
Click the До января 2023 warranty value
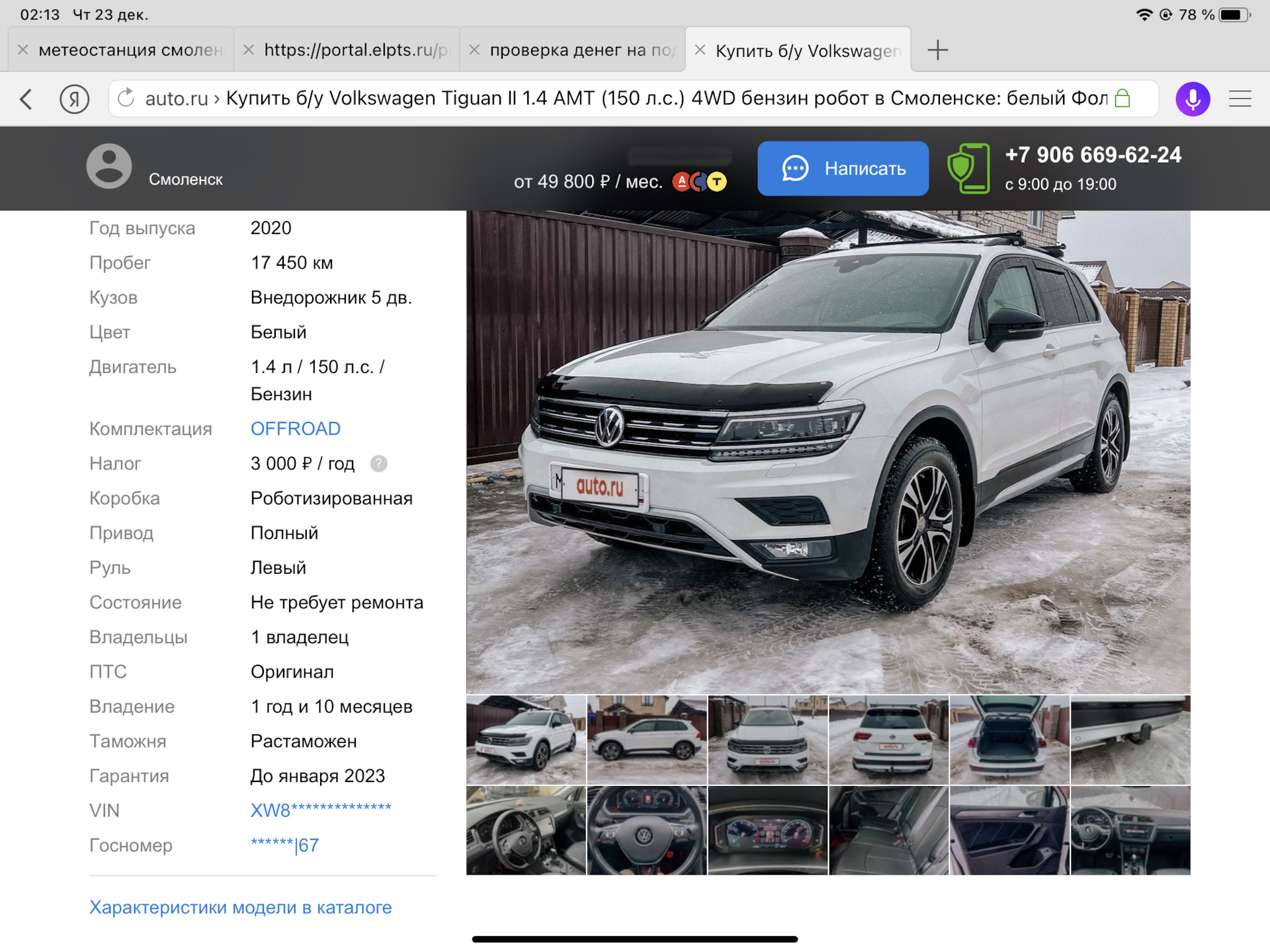[x=317, y=776]
